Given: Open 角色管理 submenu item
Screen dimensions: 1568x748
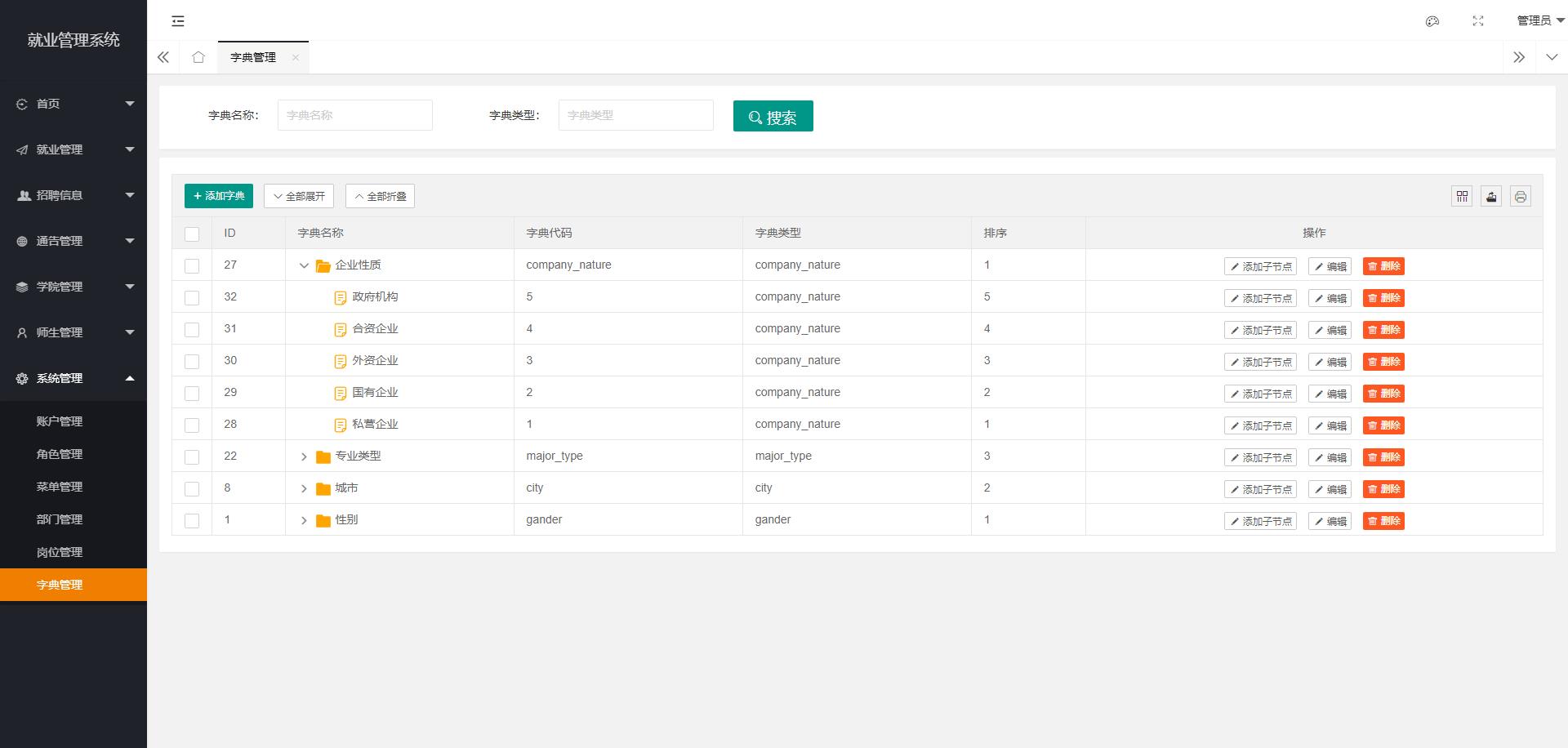Looking at the screenshot, I should 73,454.
